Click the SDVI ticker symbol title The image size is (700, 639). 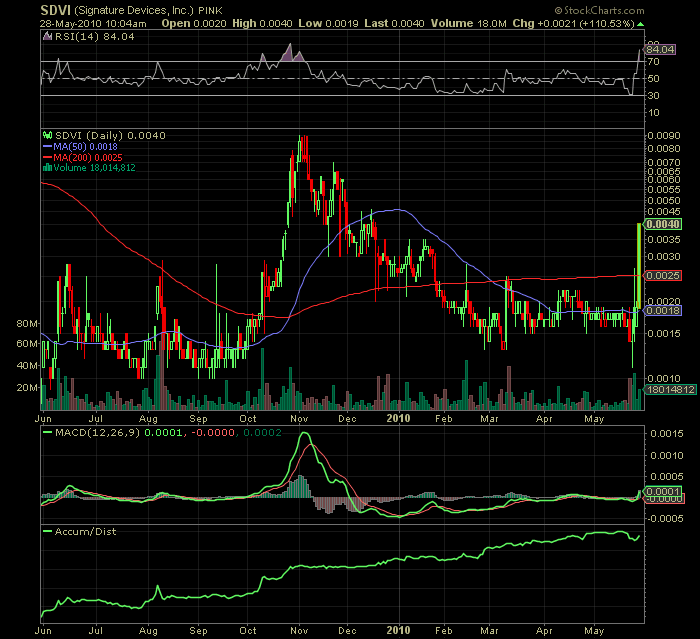(x=55, y=10)
